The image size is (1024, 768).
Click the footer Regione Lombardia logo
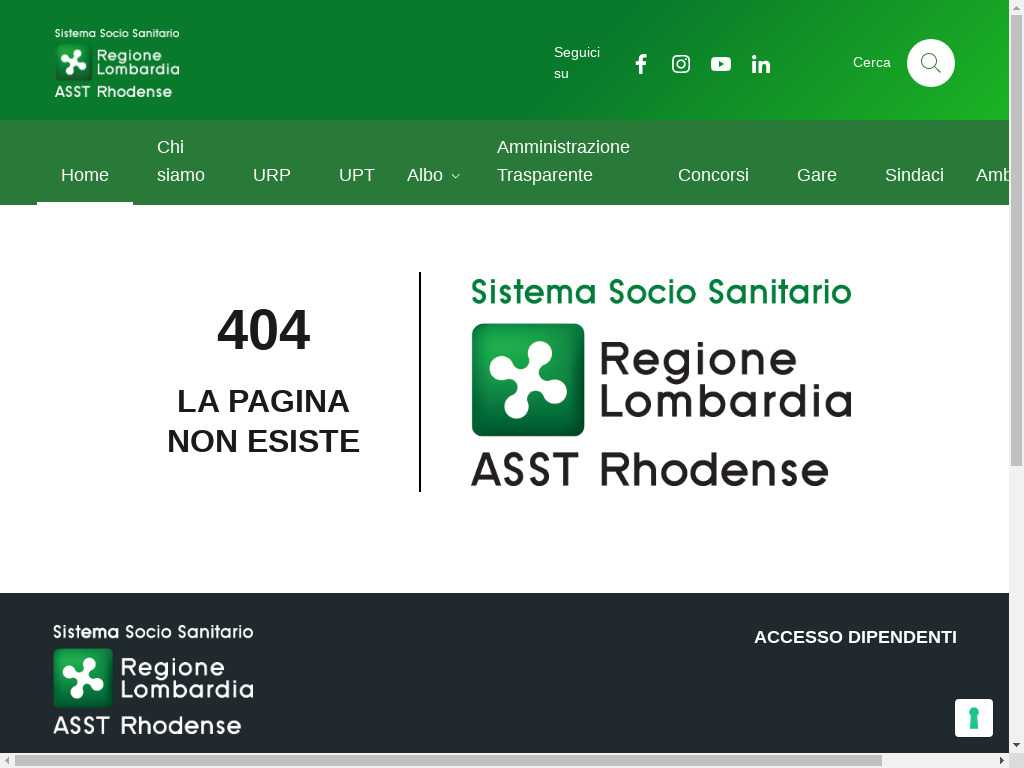153,680
